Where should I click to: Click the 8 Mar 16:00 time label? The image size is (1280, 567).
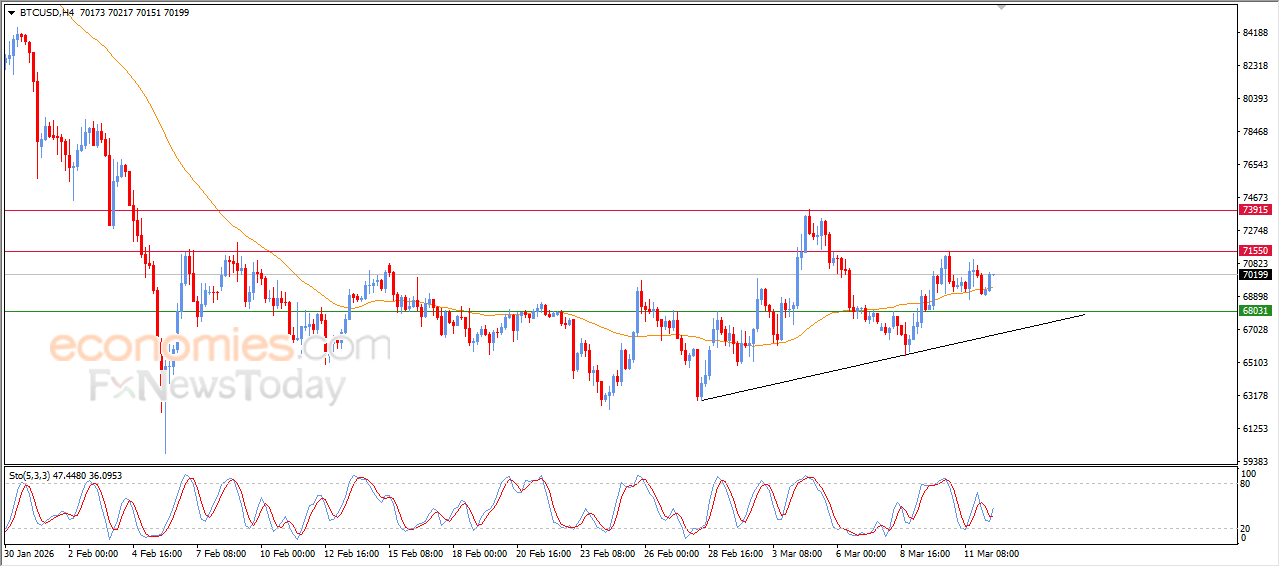[925, 553]
